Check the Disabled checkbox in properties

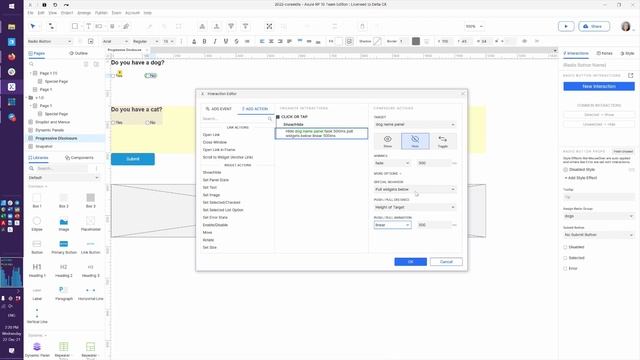point(565,247)
